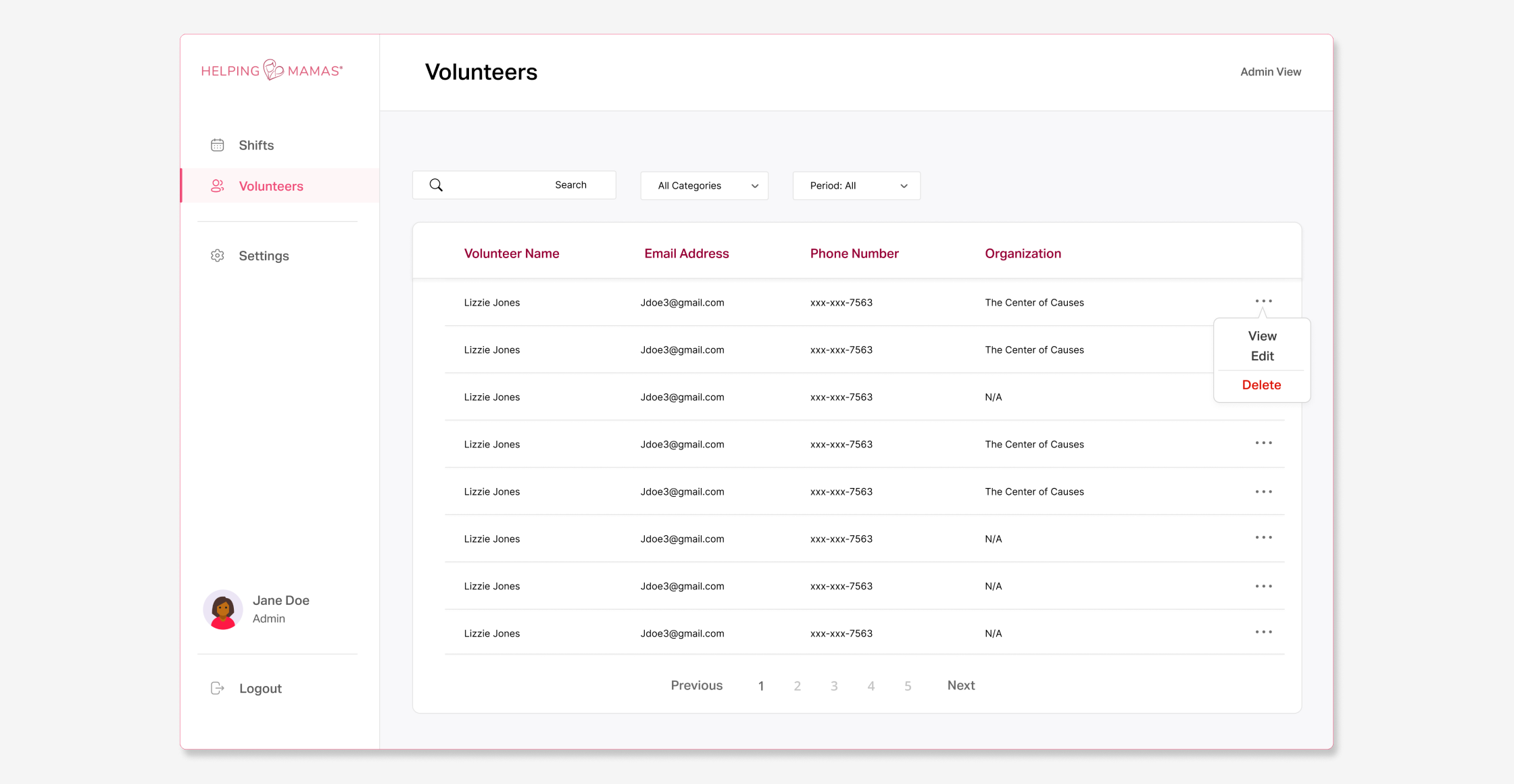
Task: Toggle the Volunteers navigation item
Action: (x=270, y=185)
